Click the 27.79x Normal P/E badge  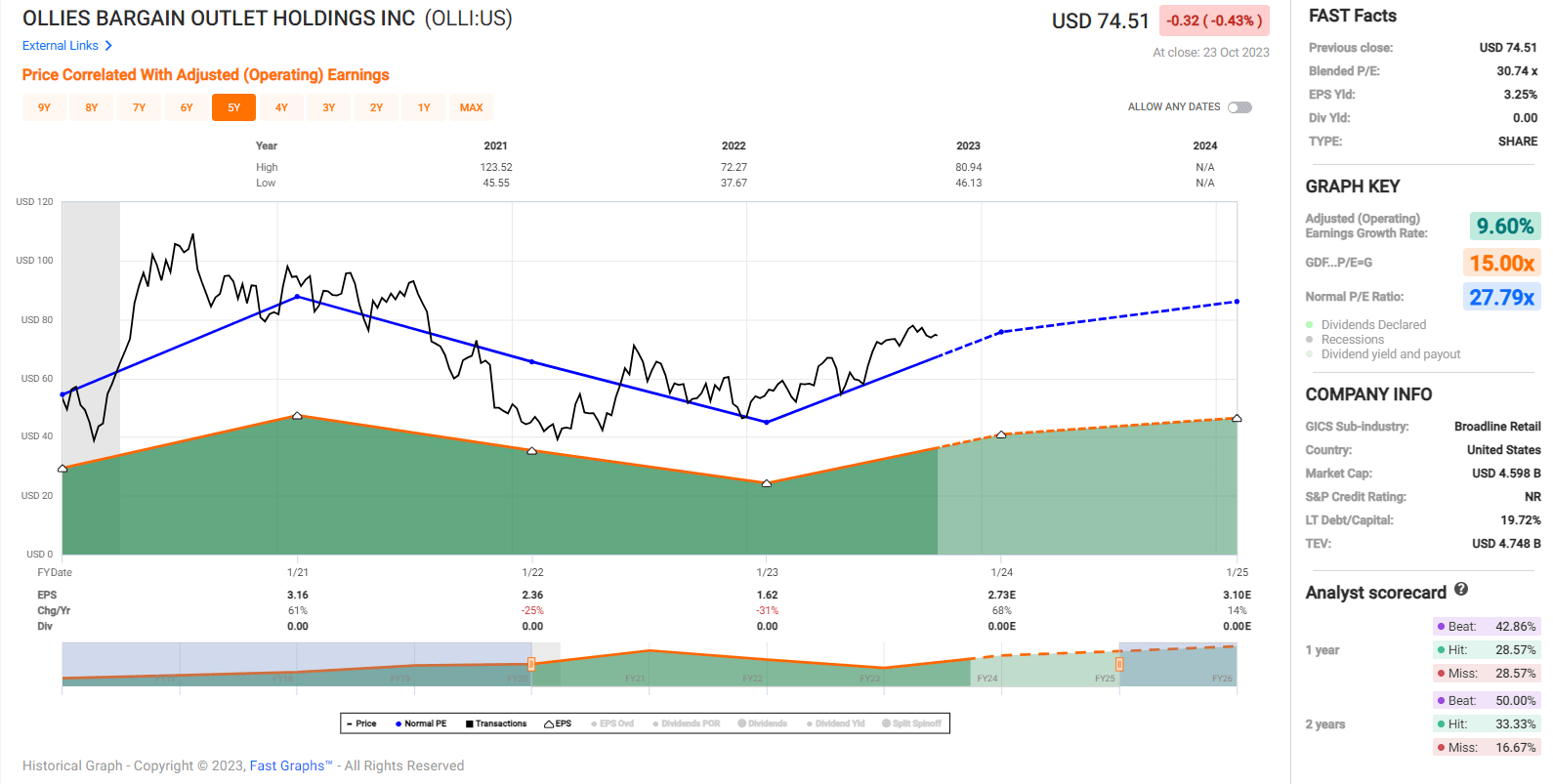pos(1502,297)
